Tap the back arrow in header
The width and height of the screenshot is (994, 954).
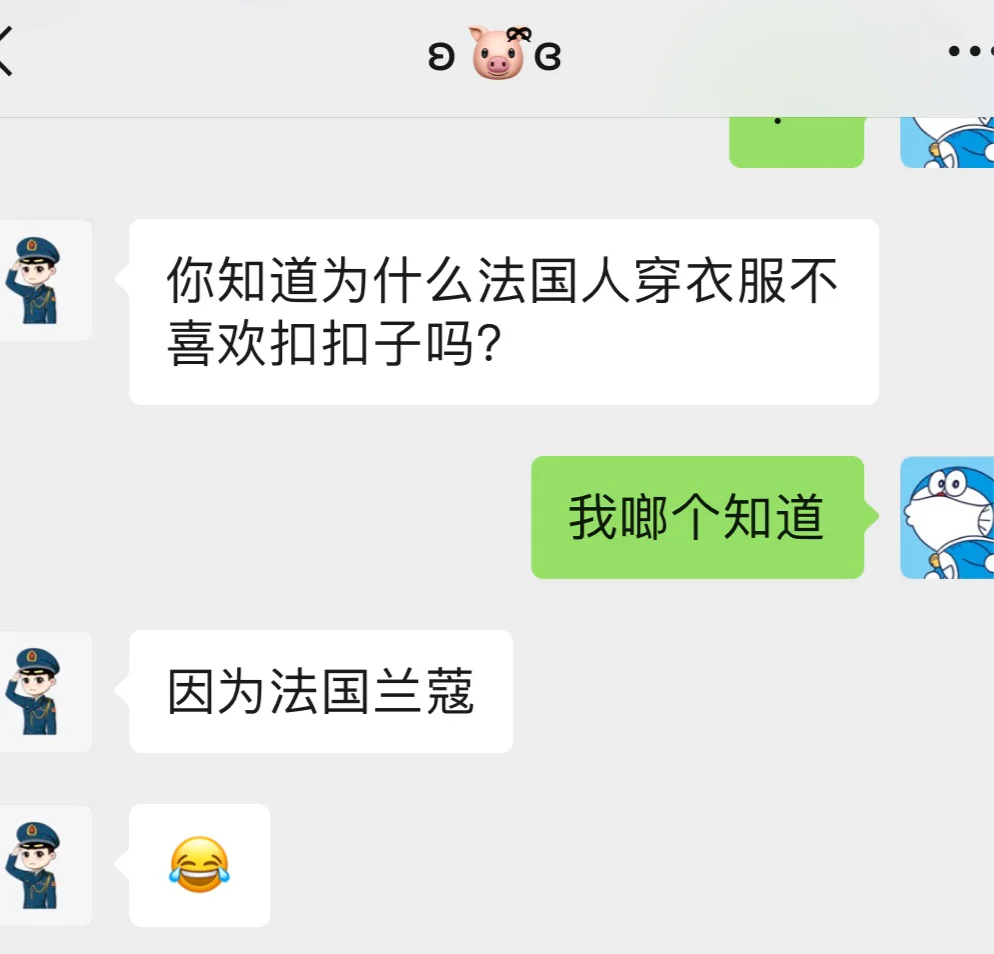point(5,51)
